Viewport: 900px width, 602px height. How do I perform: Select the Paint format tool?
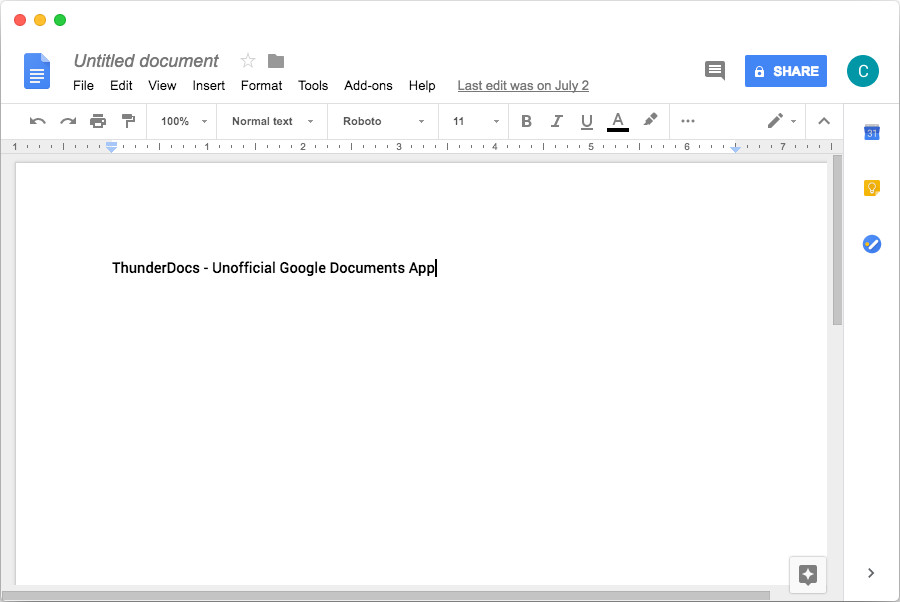pos(129,121)
